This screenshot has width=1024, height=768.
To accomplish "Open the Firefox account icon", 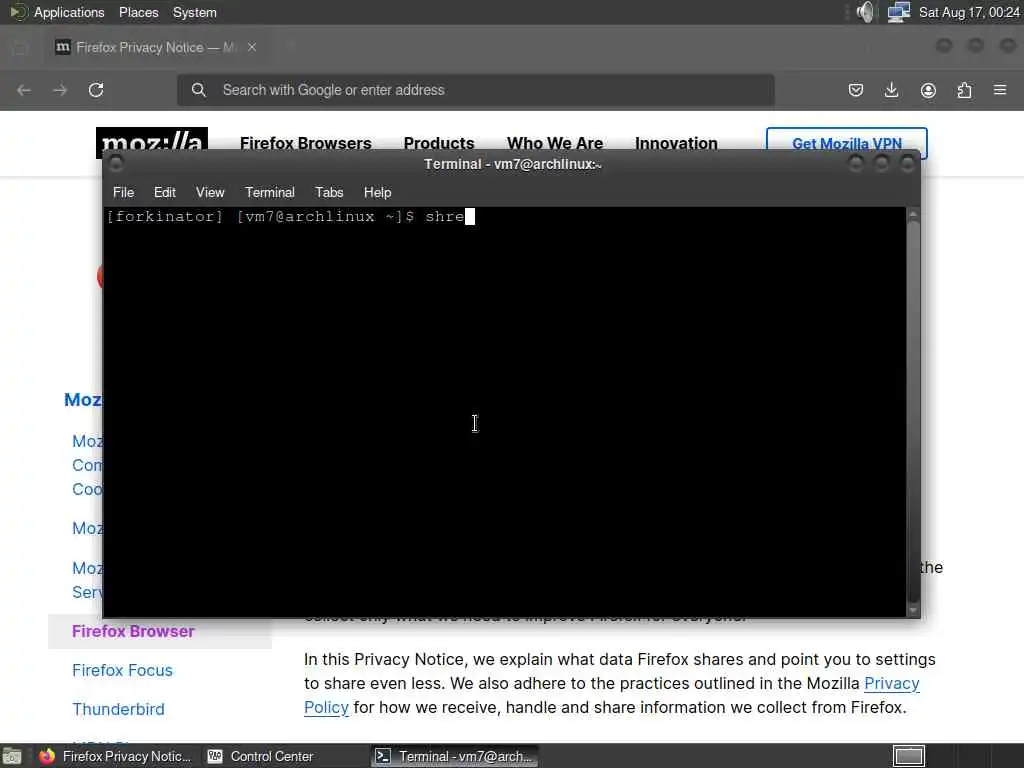I will tap(928, 90).
